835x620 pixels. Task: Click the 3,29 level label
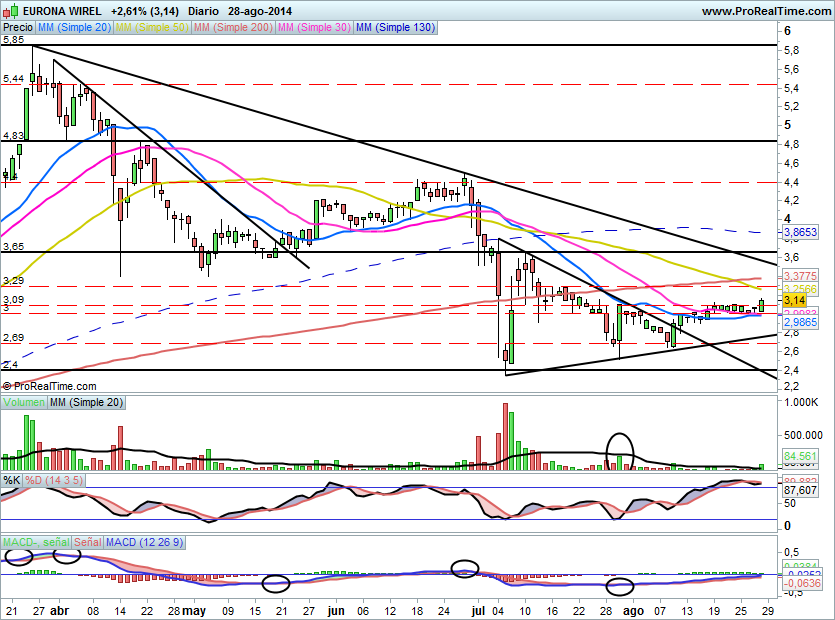click(x=13, y=281)
